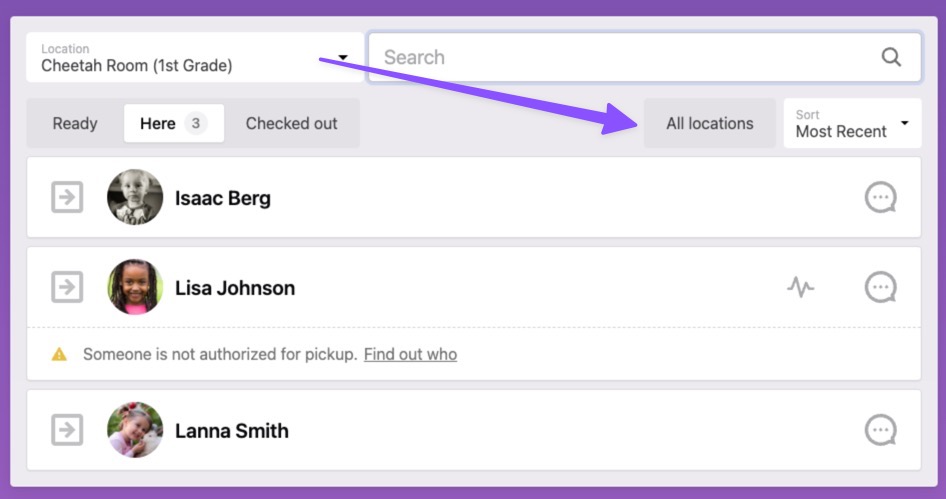Select the Here tab
This screenshot has height=499, width=946.
point(174,123)
